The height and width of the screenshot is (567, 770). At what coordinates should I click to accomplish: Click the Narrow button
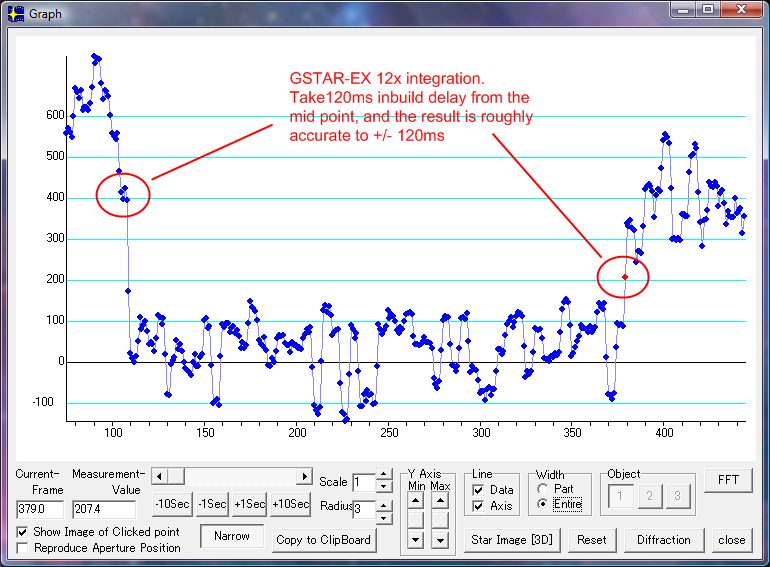232,536
